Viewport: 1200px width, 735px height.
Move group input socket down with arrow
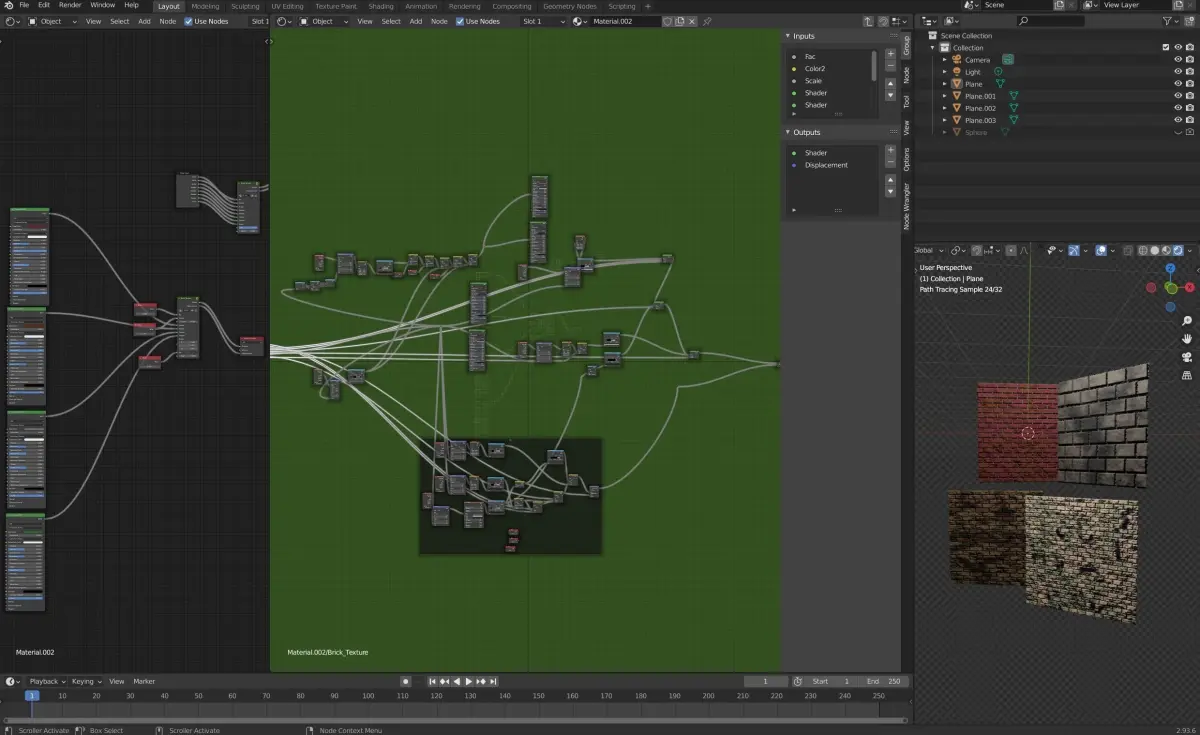891,96
